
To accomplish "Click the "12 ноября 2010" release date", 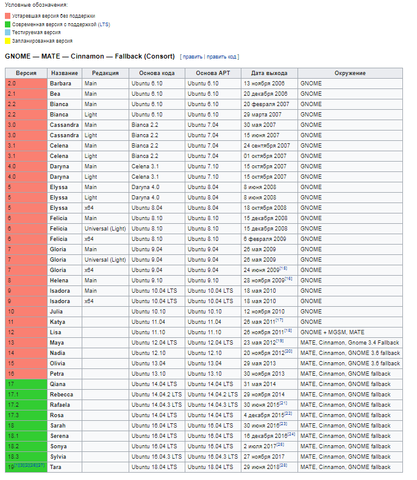I will (x=264, y=311).
